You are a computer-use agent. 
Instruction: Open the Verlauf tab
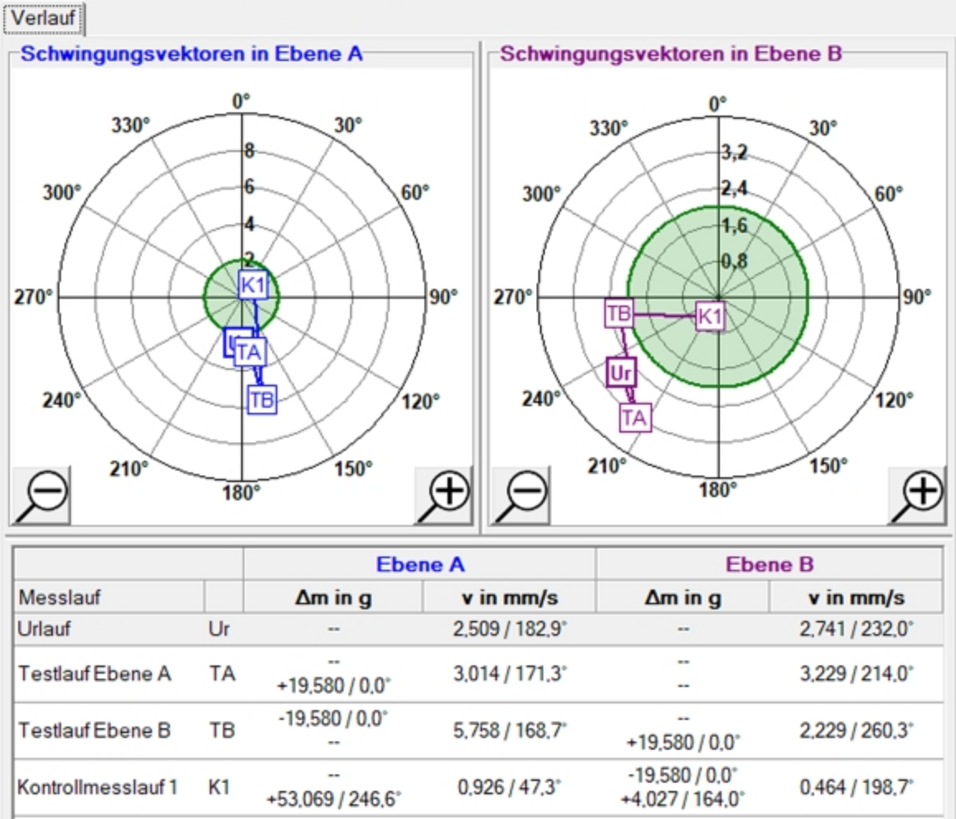pos(43,17)
